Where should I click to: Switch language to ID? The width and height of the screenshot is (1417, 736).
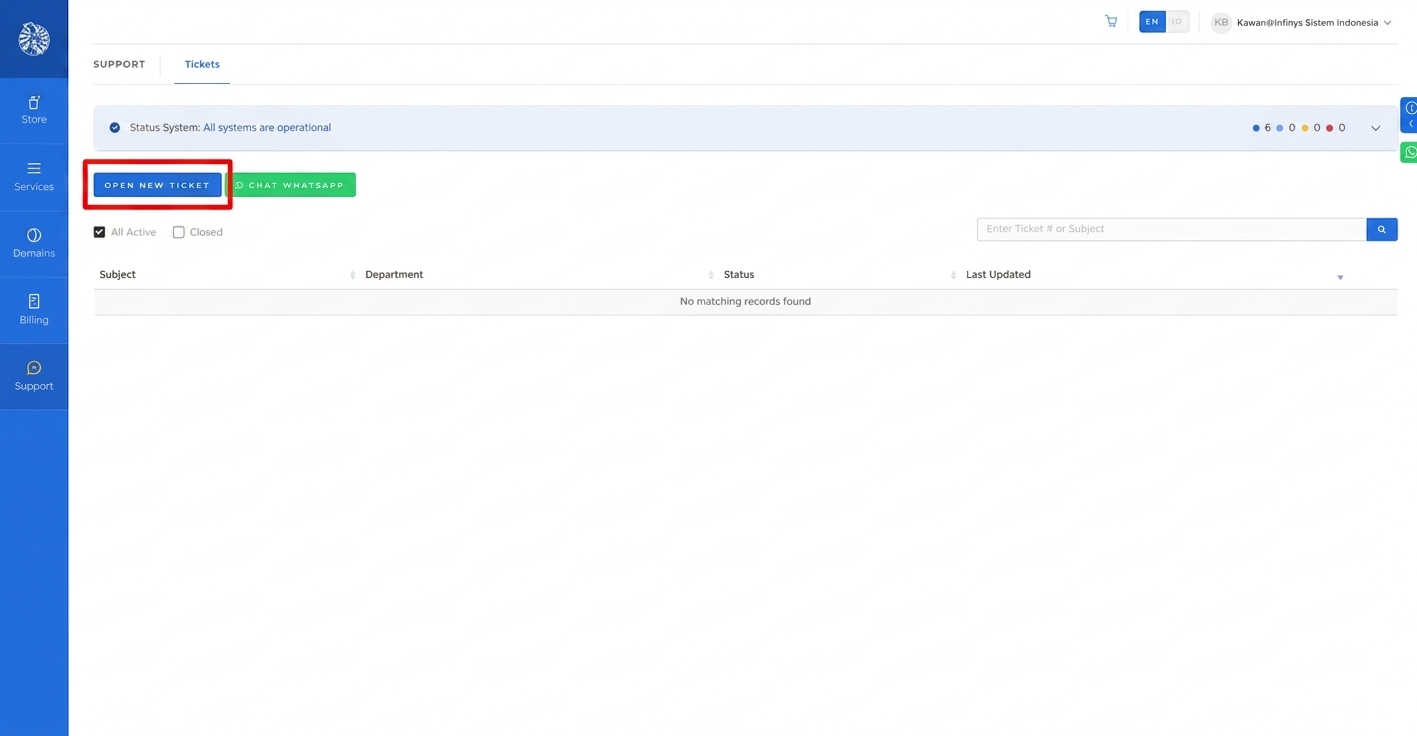1177,22
